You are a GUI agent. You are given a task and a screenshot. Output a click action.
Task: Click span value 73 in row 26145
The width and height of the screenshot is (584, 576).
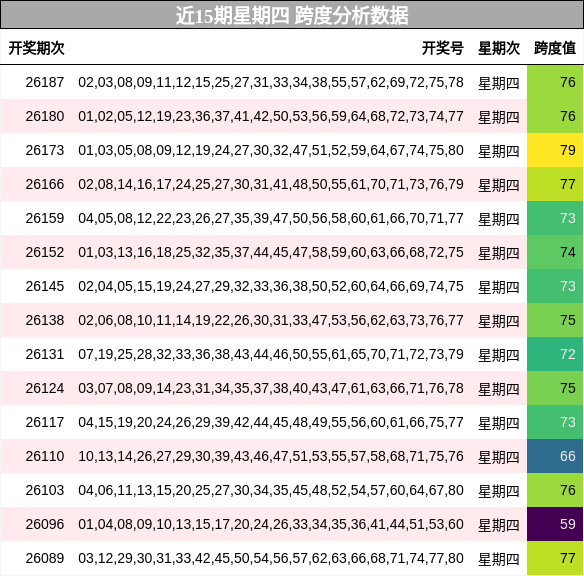pos(555,286)
